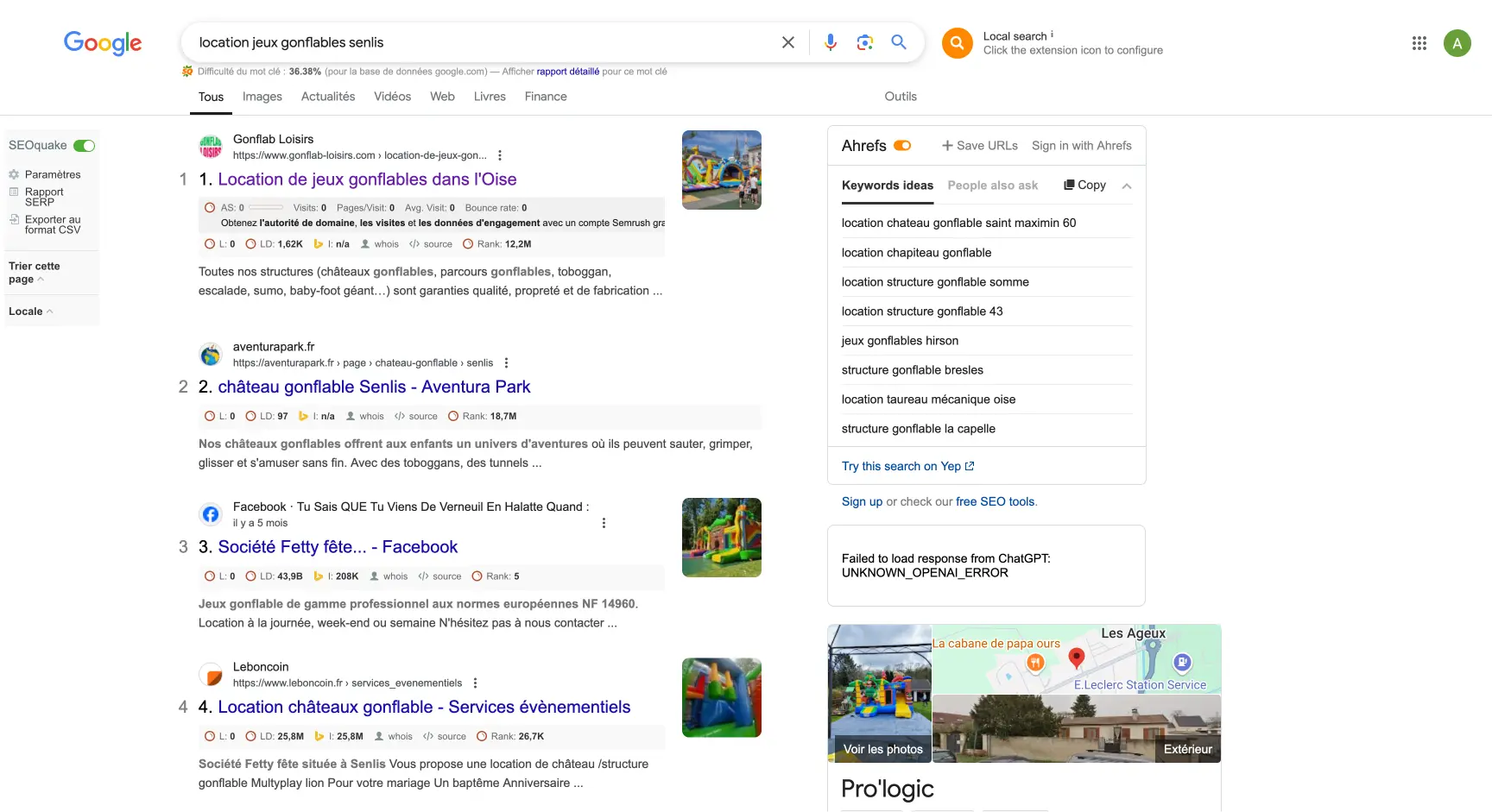Viewport: 1492px width, 812px height.
Task: Click the voice search microphone icon
Action: coord(830,42)
